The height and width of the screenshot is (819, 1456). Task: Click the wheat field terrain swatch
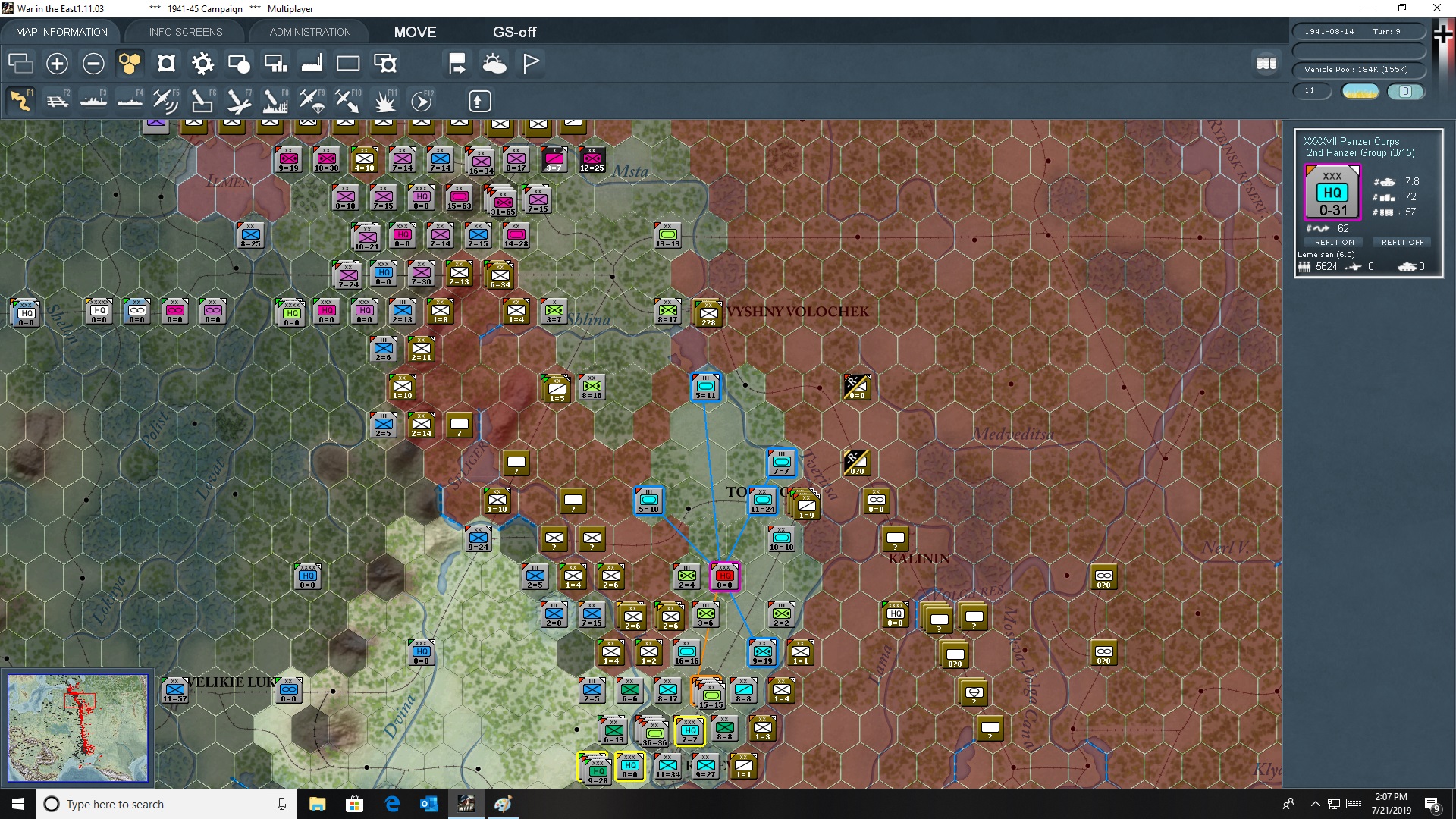point(1360,91)
